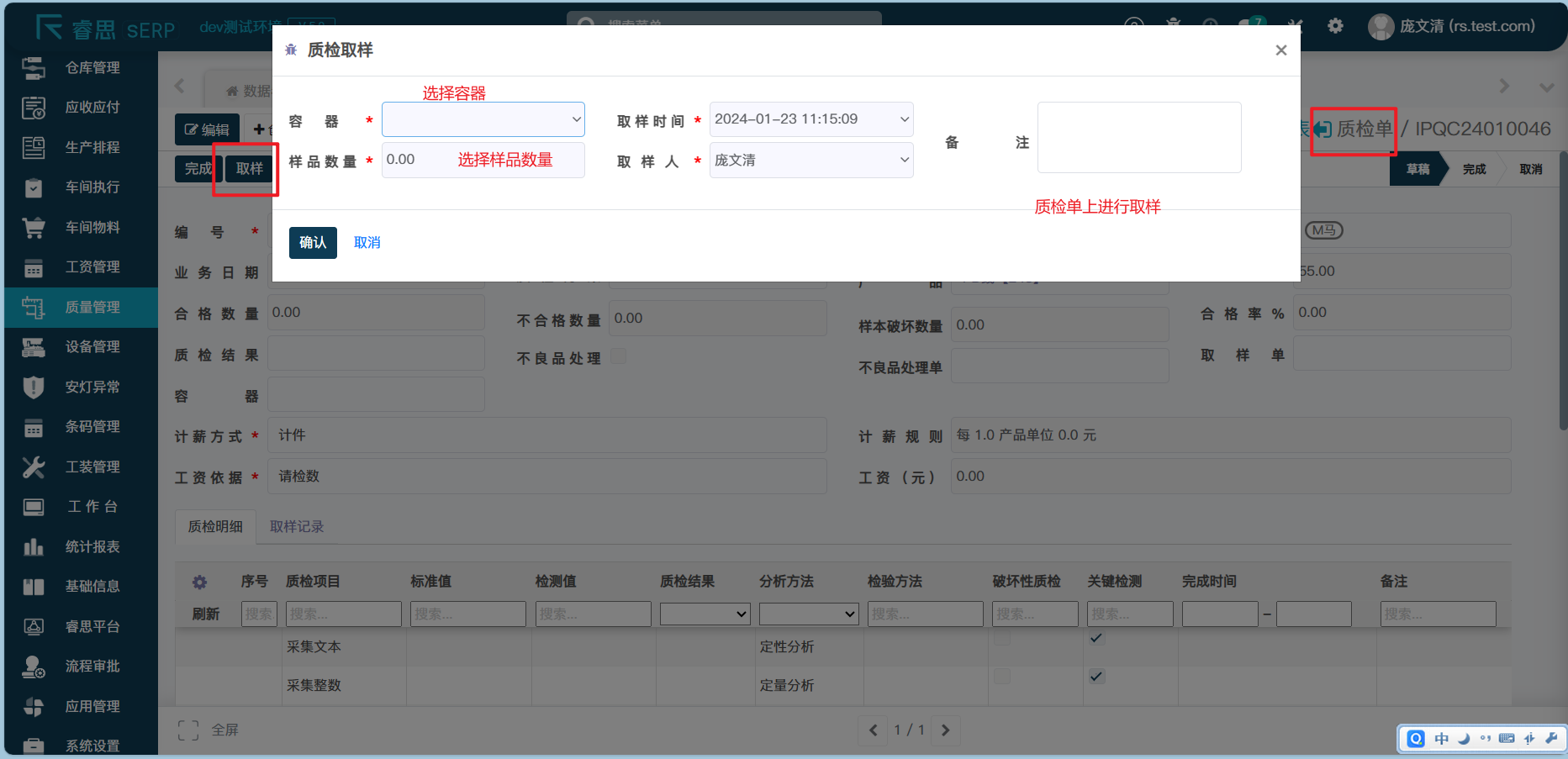The width and height of the screenshot is (1568, 759).
Task: Select the 车间物料 shopping cart icon
Action: click(x=34, y=228)
